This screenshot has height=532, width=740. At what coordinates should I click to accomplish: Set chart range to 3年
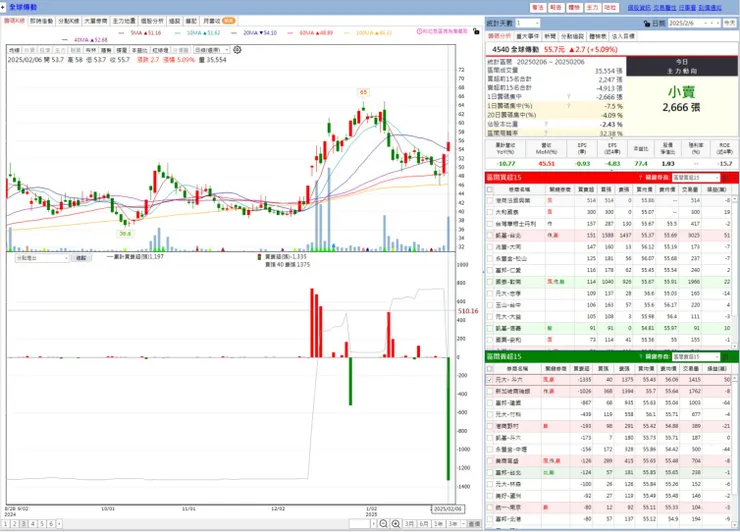pyautogui.click(x=453, y=524)
